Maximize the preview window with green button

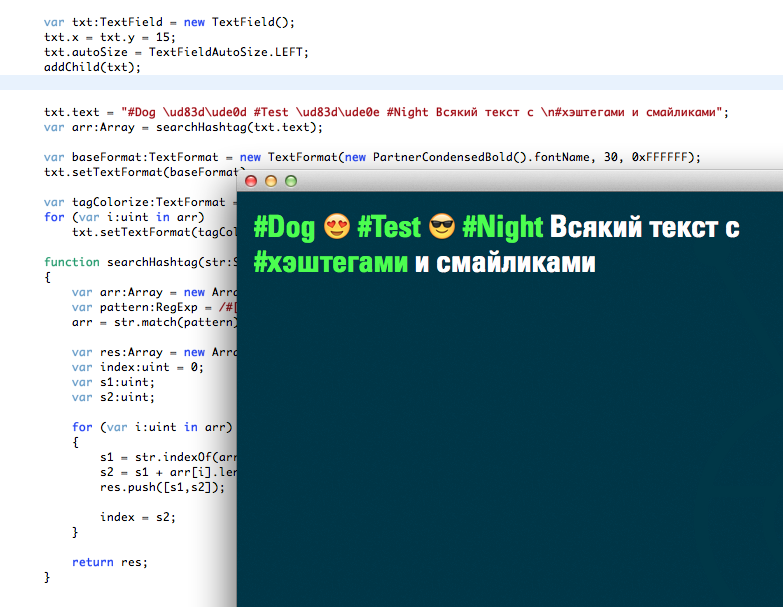[x=291, y=181]
